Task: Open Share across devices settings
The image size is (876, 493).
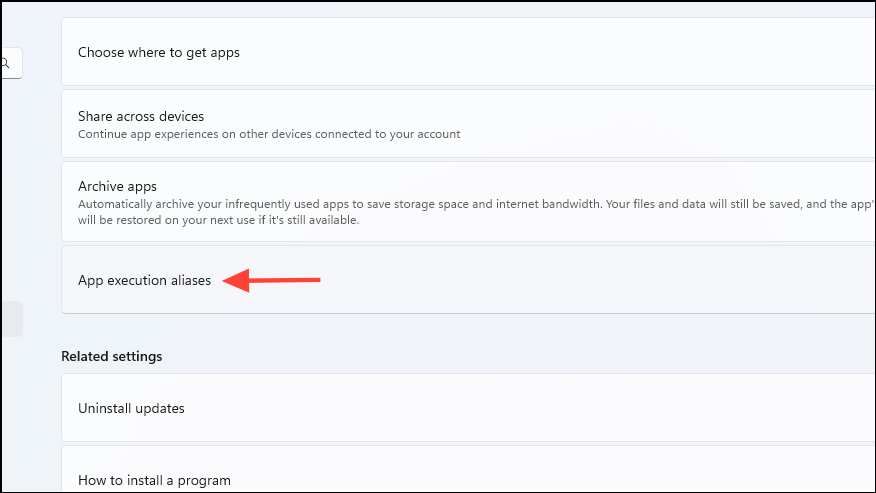Action: tap(468, 124)
